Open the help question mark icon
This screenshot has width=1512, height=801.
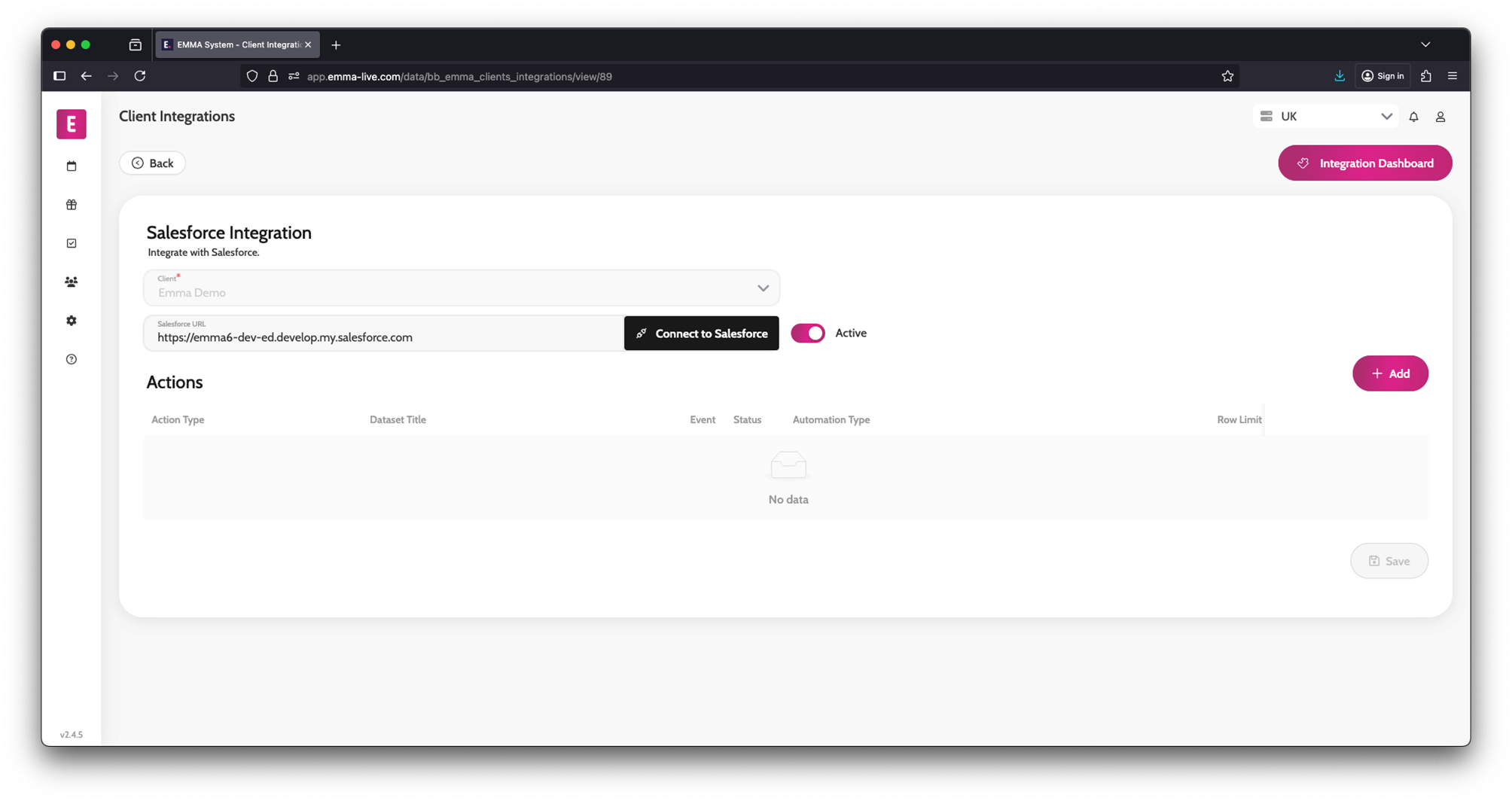click(72, 359)
